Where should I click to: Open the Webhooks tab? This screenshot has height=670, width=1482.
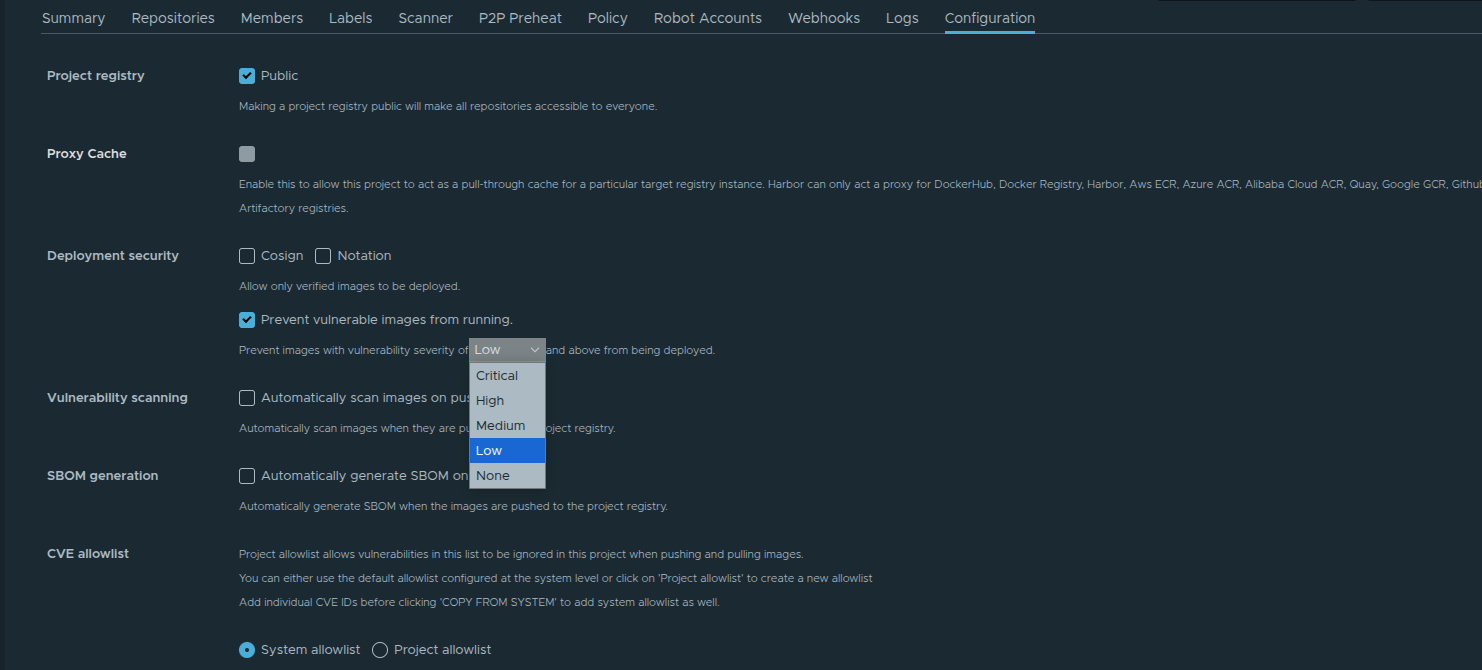click(823, 17)
